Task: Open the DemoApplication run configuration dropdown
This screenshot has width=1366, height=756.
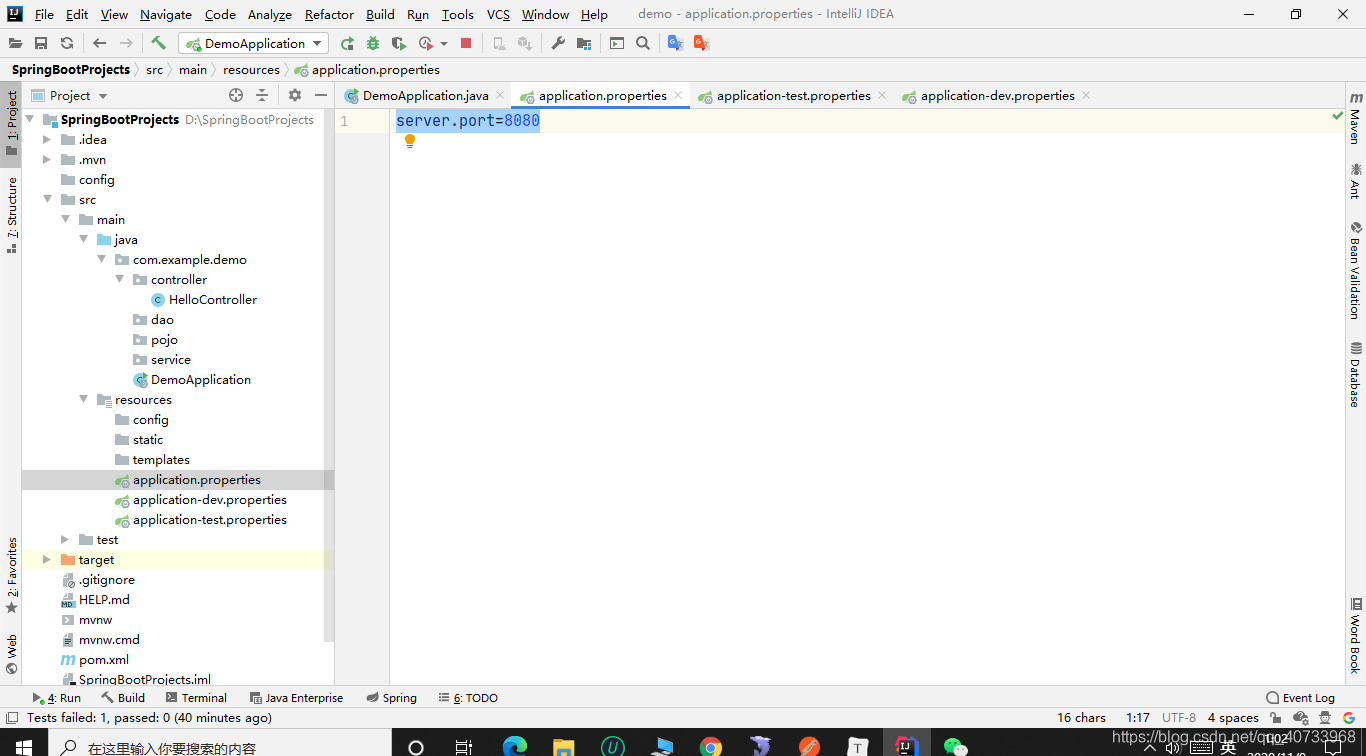Action: [x=253, y=43]
